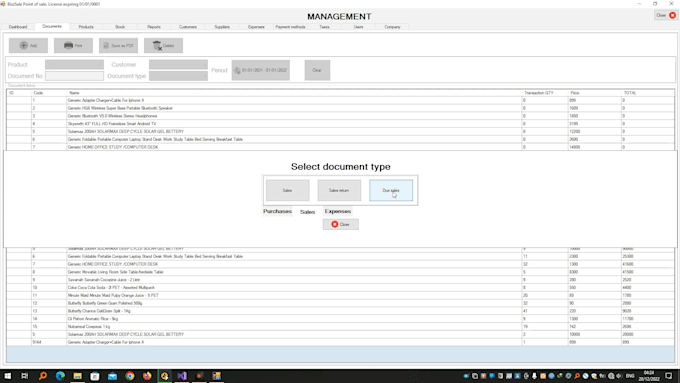This screenshot has height=383, width=680.
Task: Open File Explorer from taskbar
Action: coord(77,376)
